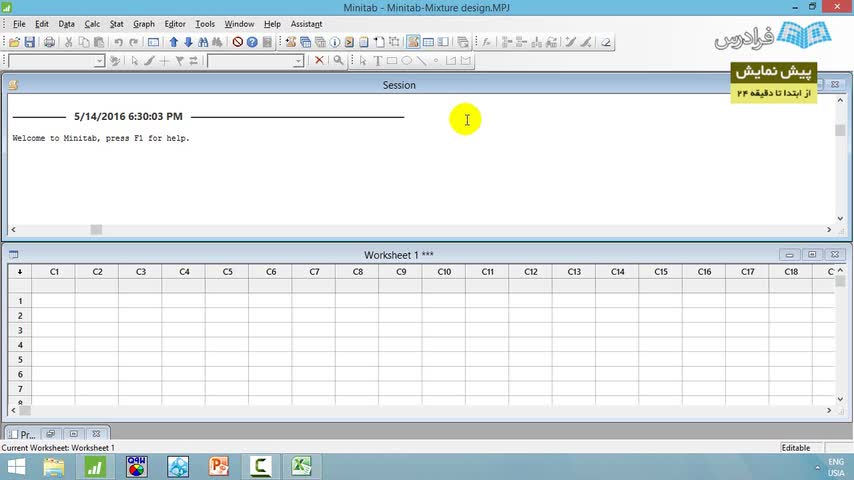Click the red Cancel circle icon
Viewport: 854px width, 480px height.
[x=237, y=42]
